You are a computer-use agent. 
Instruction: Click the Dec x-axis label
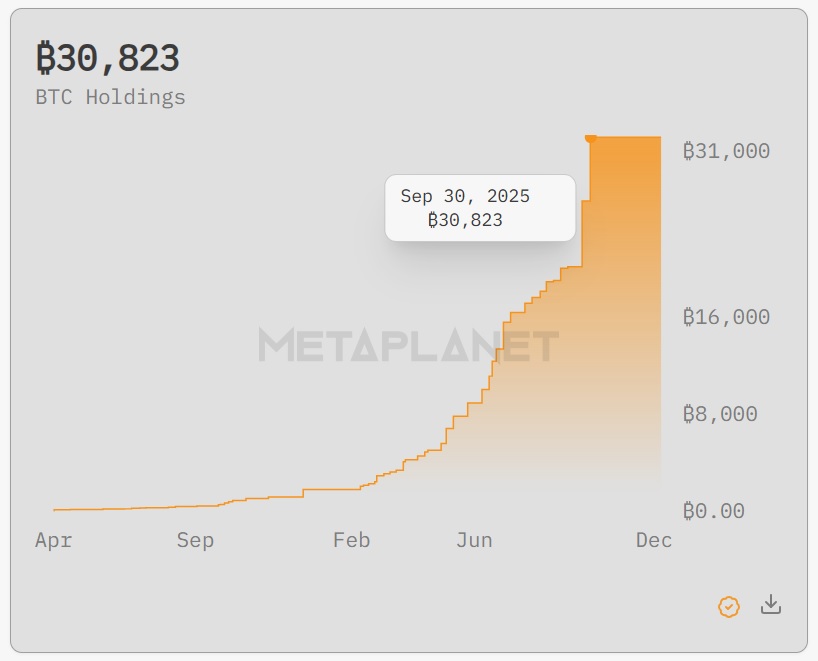[654, 540]
